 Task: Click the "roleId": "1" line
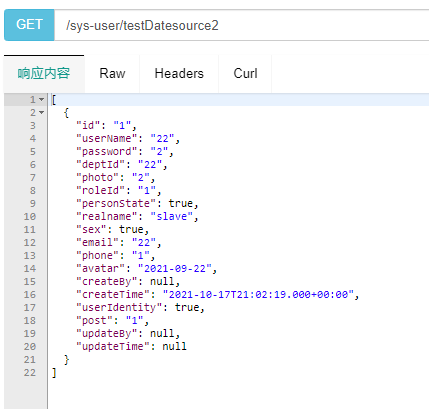pyautogui.click(x=119, y=190)
